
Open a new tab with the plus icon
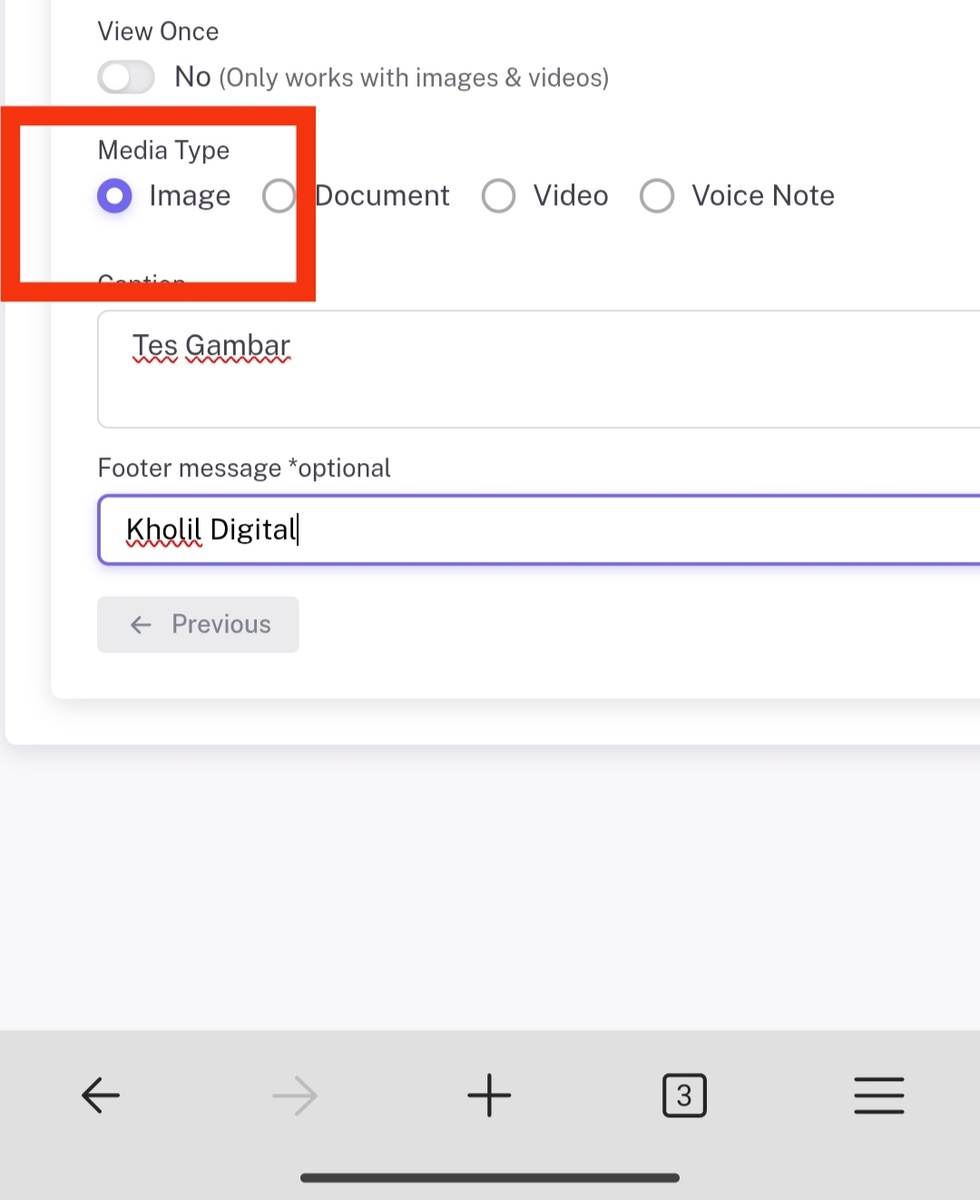(489, 1095)
